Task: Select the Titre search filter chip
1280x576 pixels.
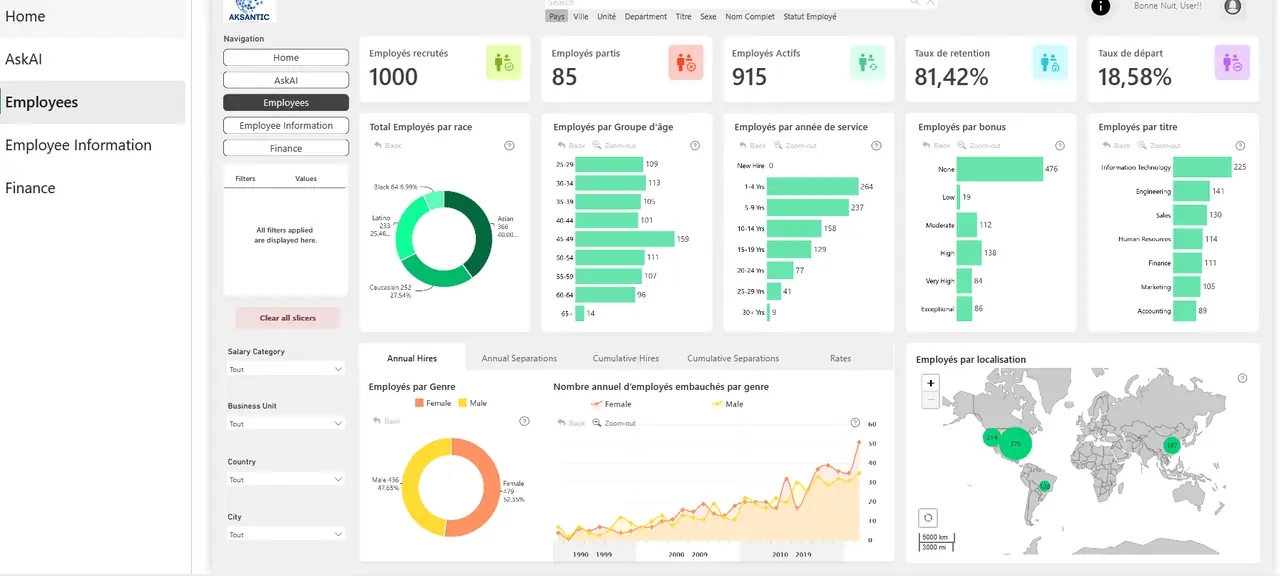Action: click(683, 16)
